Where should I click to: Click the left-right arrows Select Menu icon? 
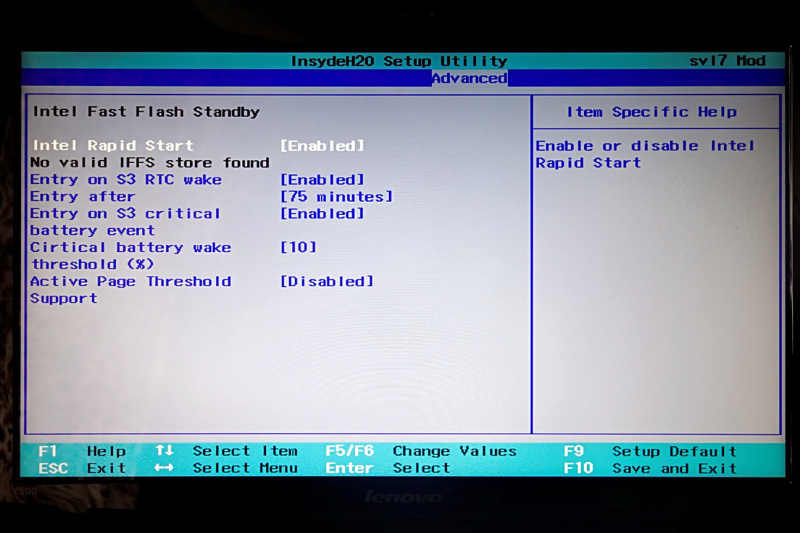point(164,467)
